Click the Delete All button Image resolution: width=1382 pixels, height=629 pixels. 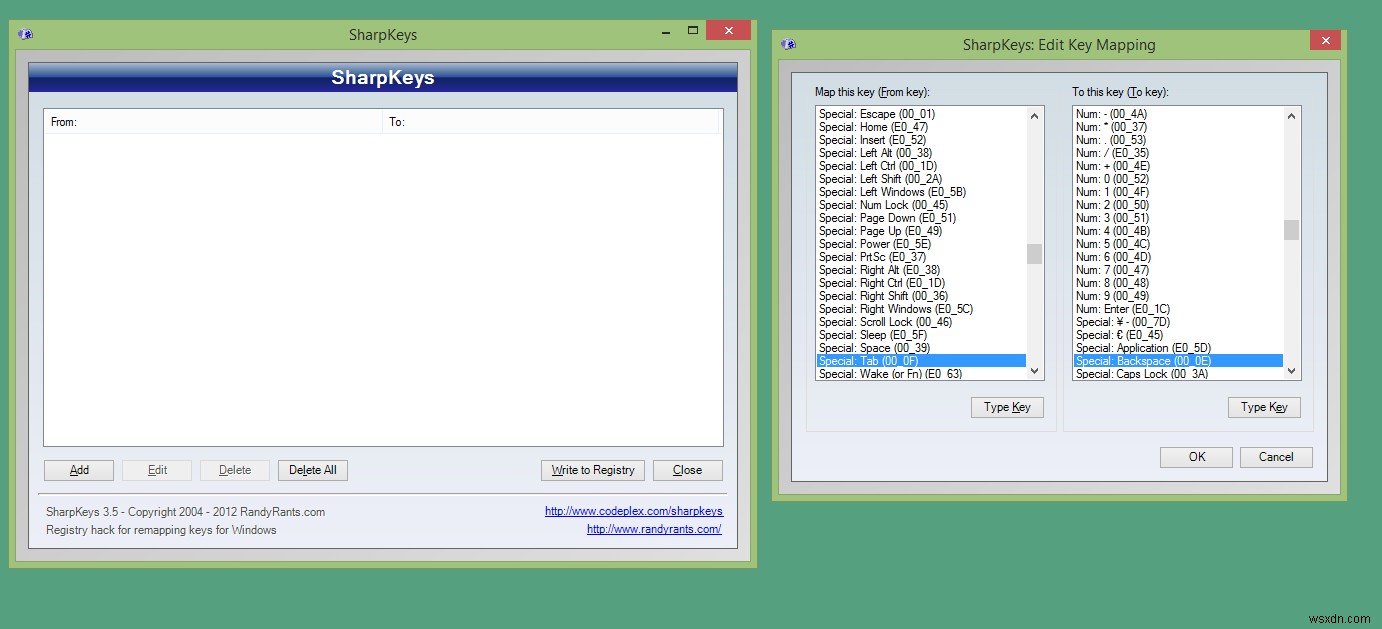coord(313,470)
